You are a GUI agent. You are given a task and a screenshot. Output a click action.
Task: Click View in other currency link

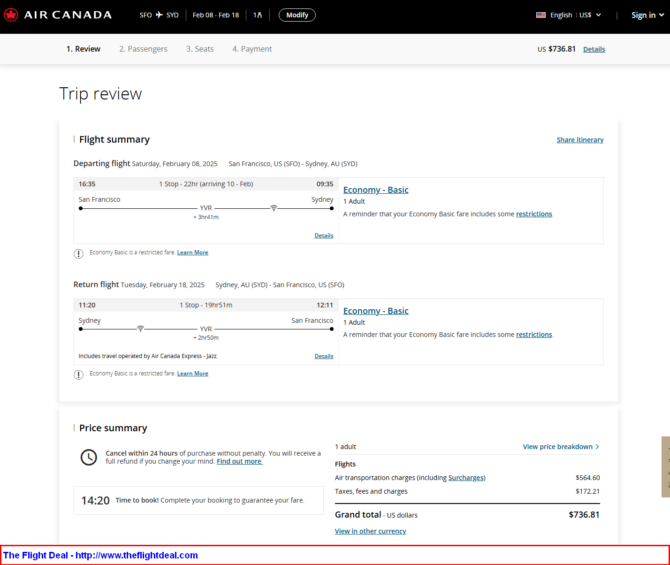pos(370,531)
